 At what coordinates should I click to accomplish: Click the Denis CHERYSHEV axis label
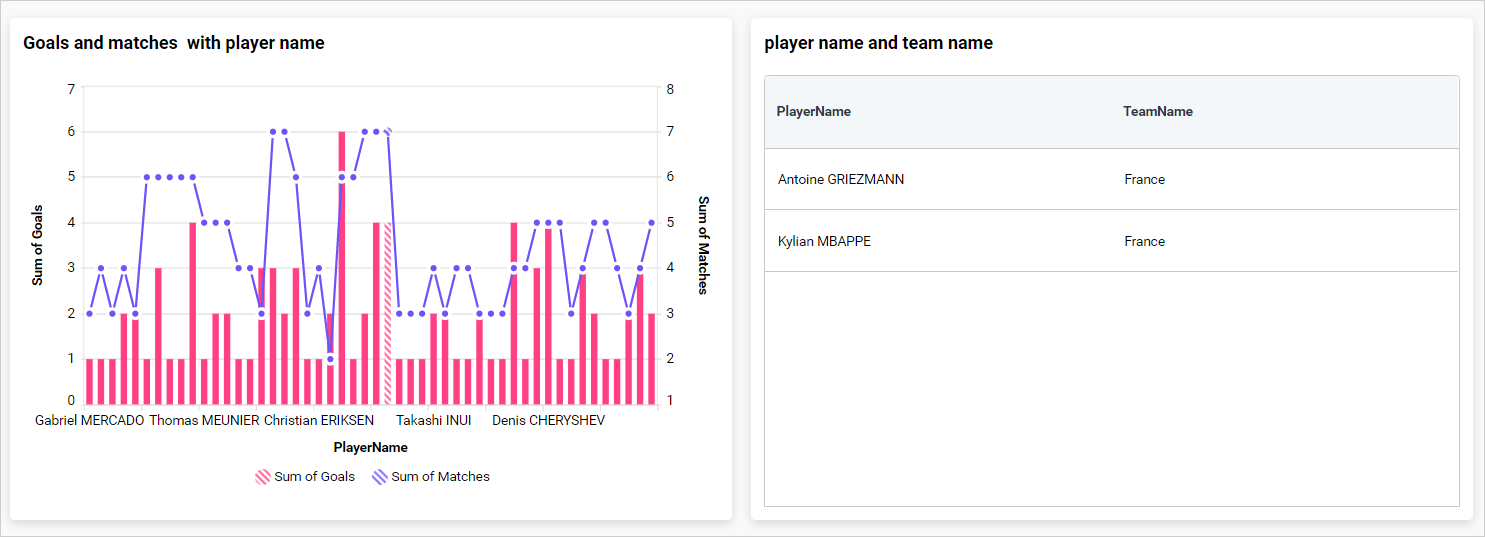[x=548, y=421]
